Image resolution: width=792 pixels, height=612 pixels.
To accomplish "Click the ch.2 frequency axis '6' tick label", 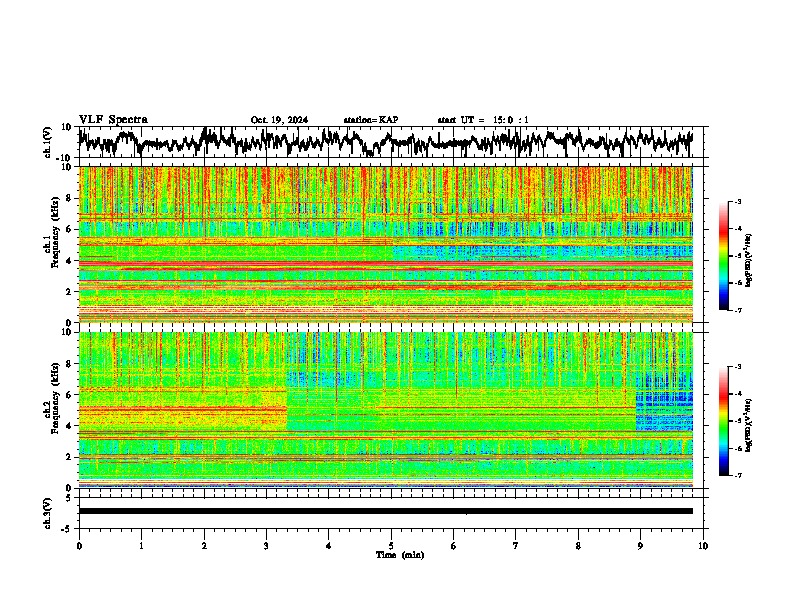I will pyautogui.click(x=70, y=395).
